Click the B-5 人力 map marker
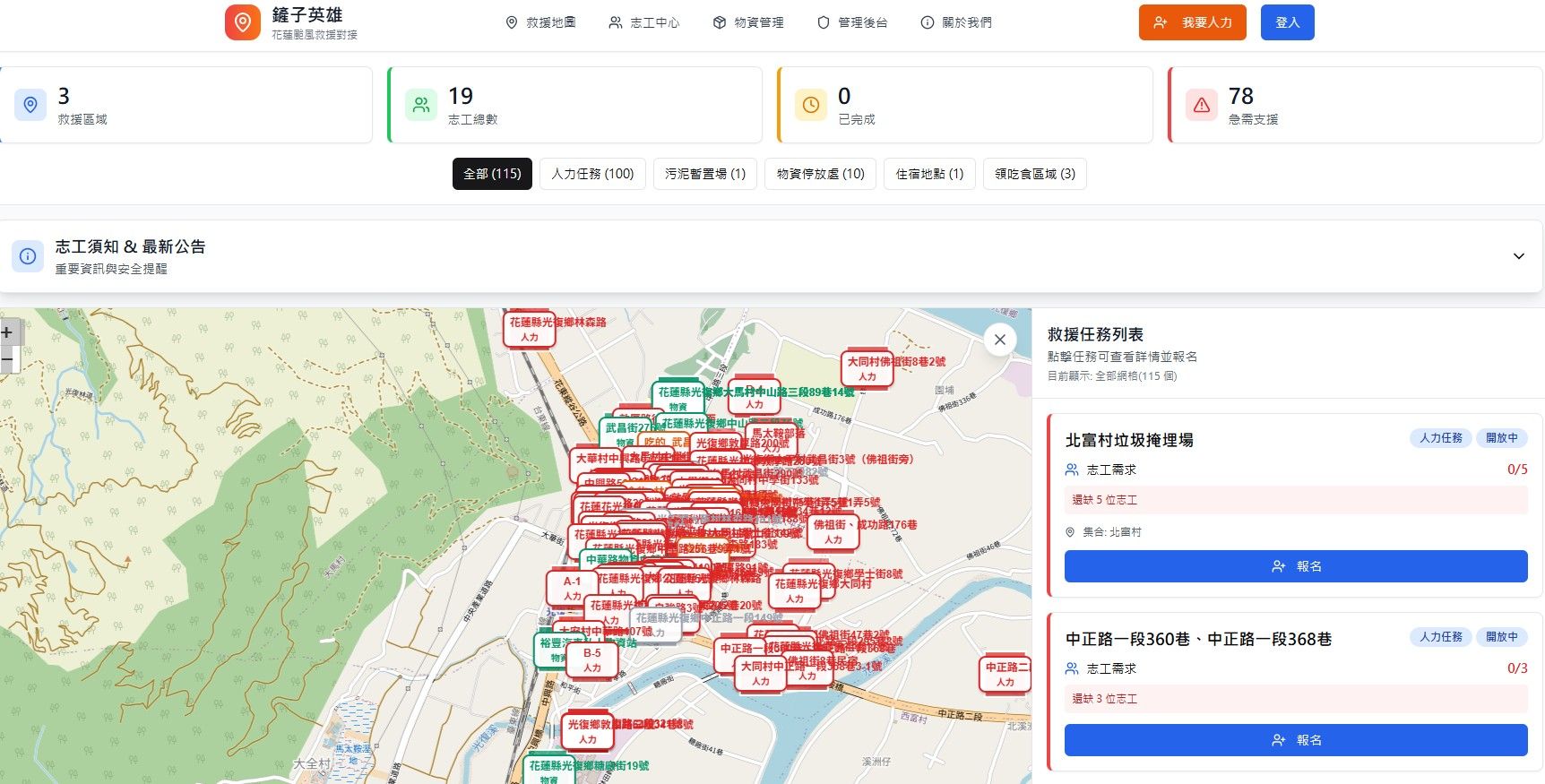This screenshot has height=784, width=1545. (592, 660)
